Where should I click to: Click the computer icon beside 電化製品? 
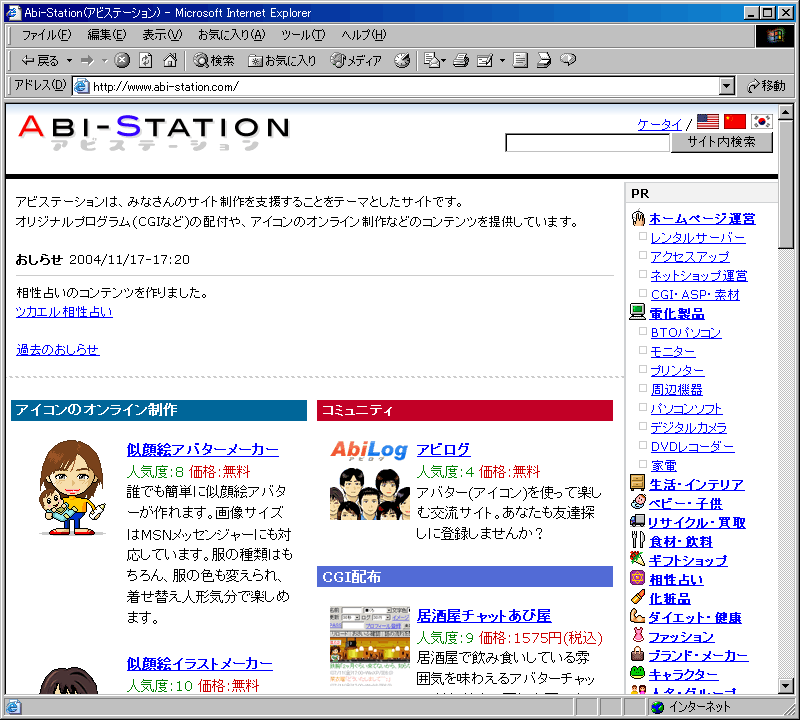(637, 312)
